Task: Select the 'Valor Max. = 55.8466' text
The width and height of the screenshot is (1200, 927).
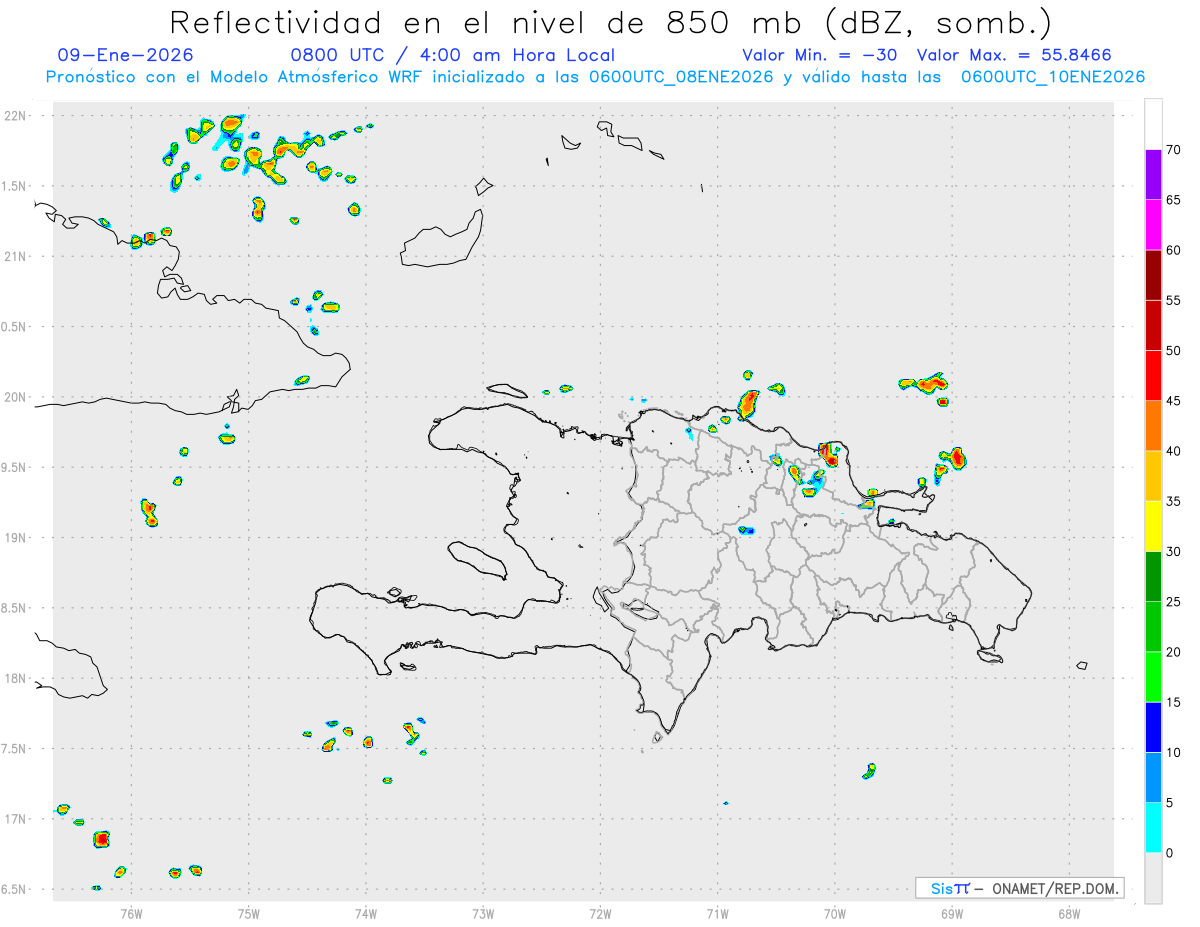Action: tap(1014, 55)
